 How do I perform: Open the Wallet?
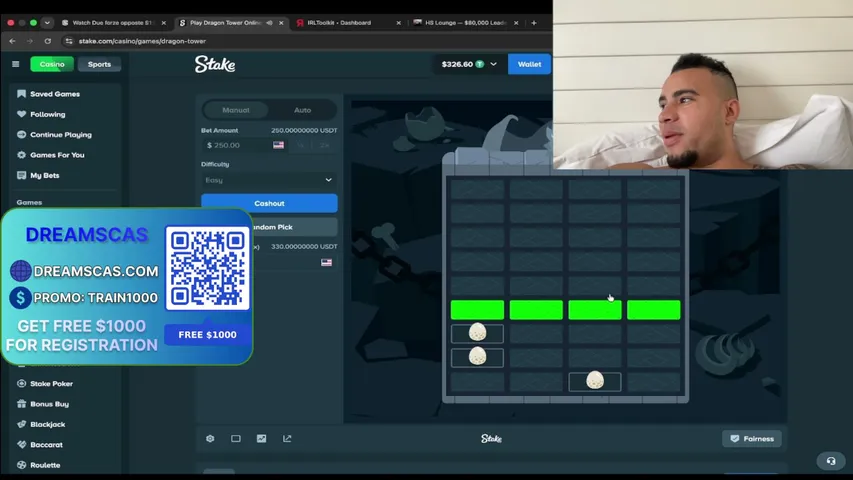(529, 64)
